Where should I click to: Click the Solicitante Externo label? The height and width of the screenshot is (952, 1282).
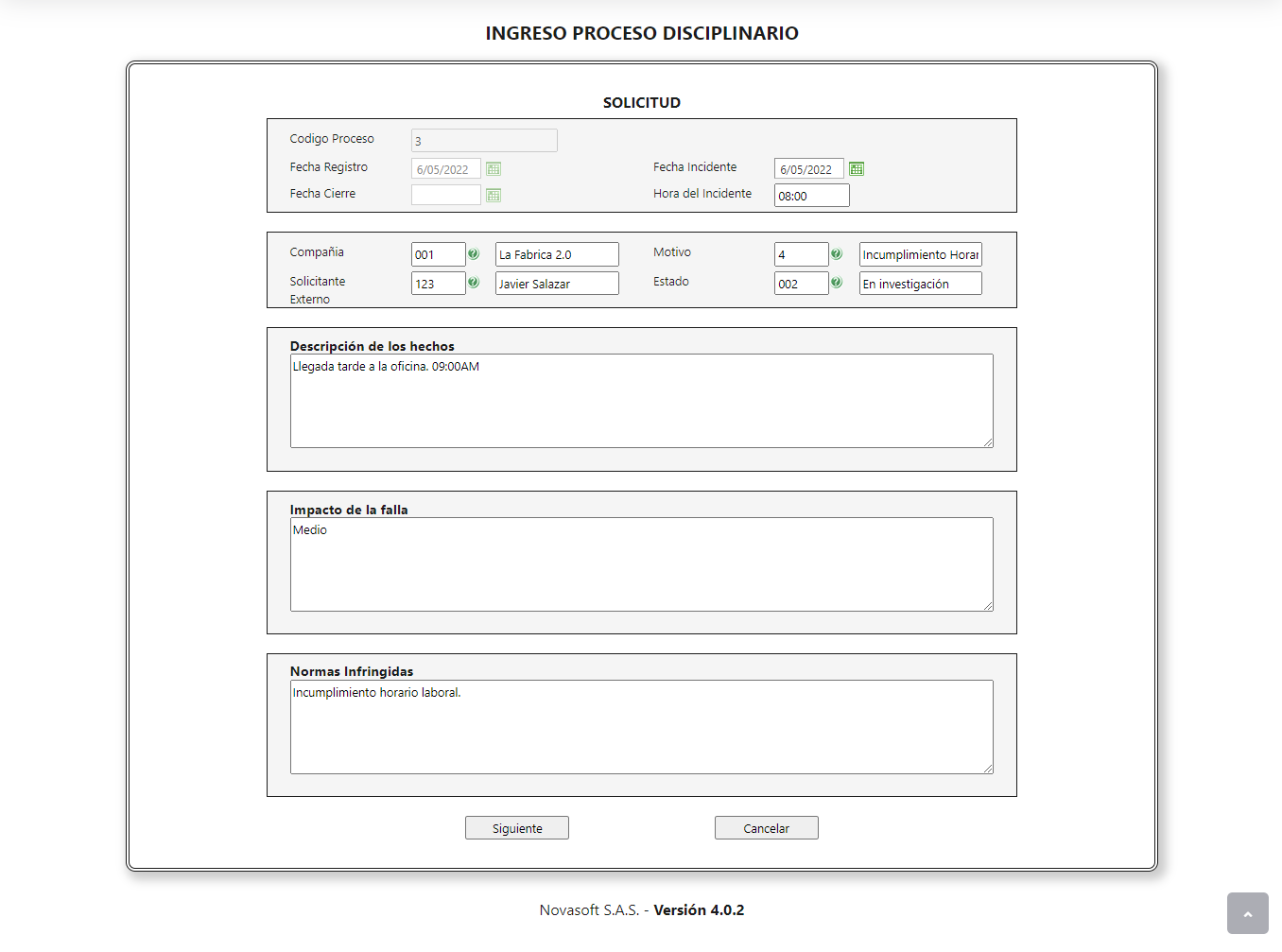318,290
